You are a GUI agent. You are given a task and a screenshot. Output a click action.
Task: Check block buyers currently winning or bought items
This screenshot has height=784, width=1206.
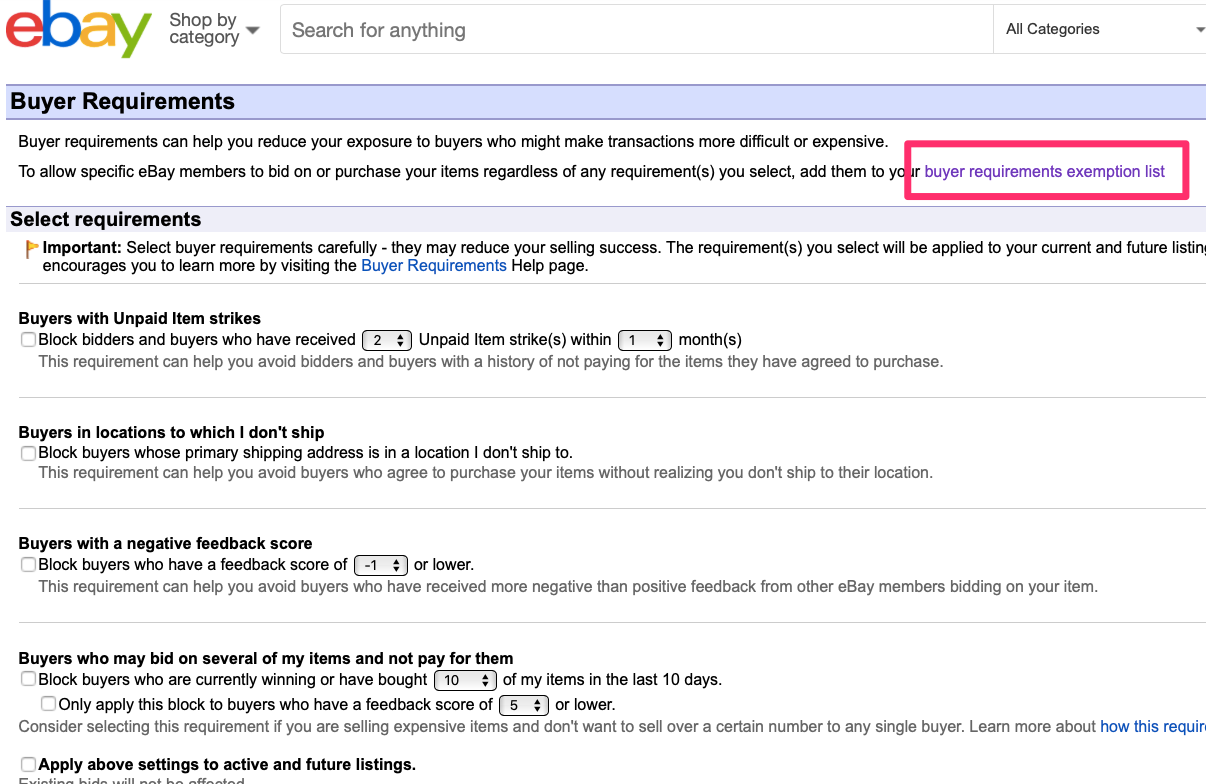click(x=28, y=679)
